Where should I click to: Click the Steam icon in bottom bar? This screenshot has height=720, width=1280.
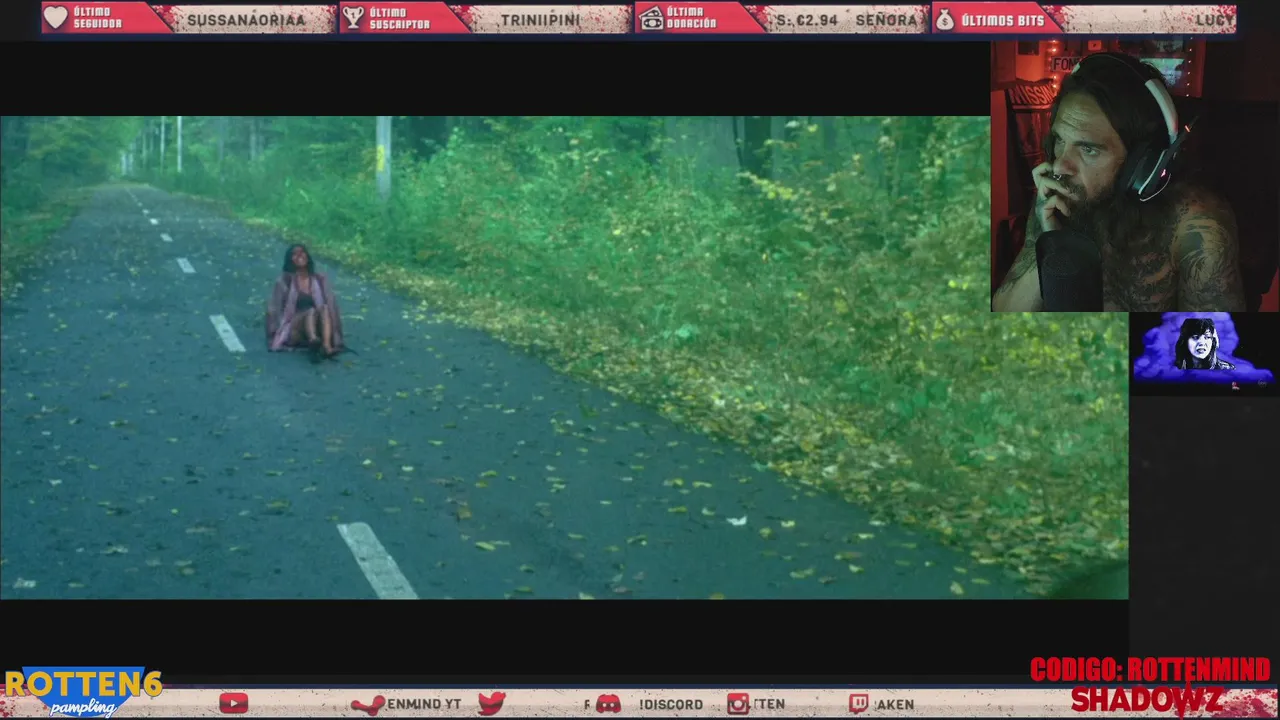[x=368, y=705]
